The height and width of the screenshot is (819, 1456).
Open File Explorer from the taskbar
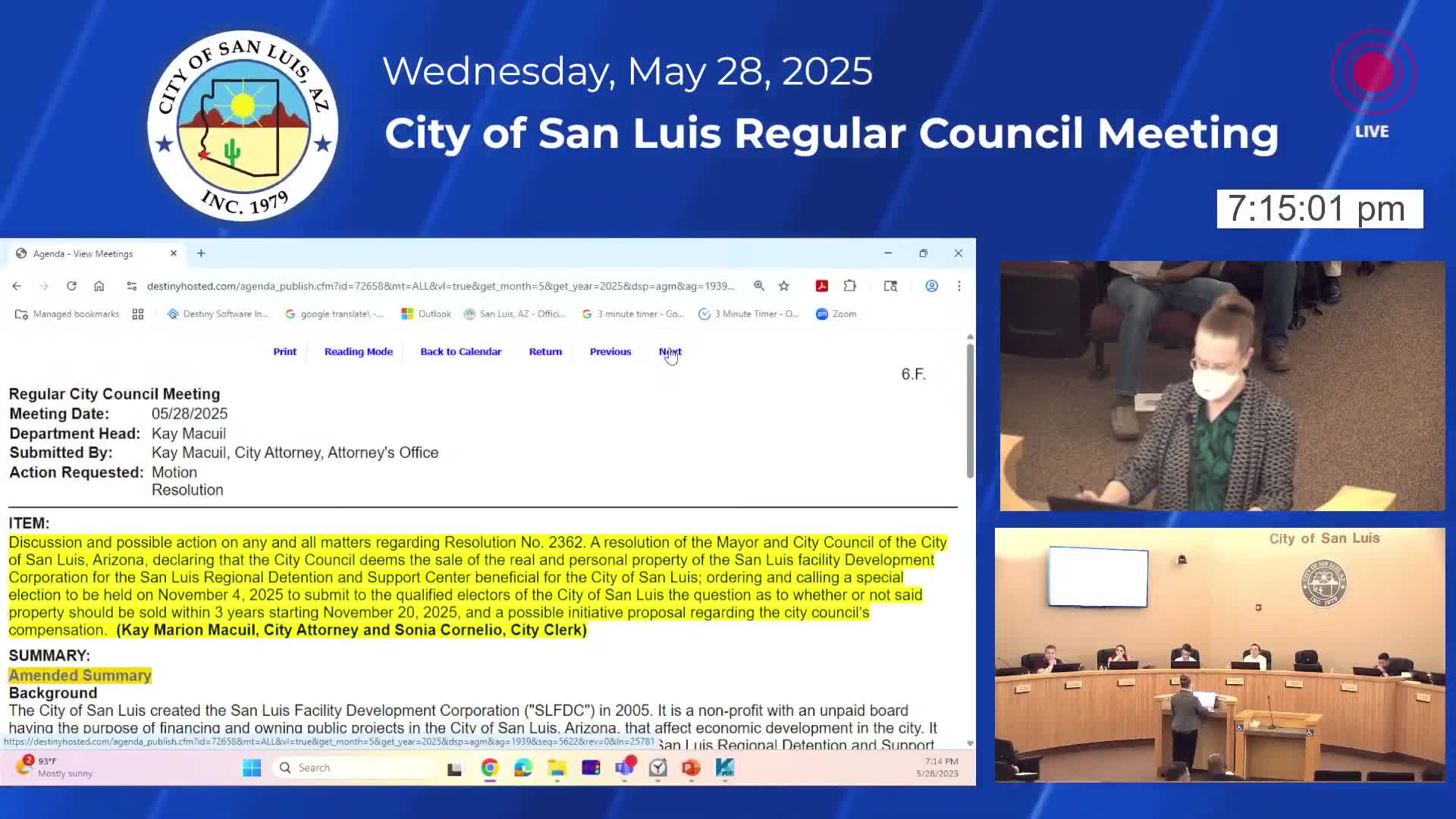pos(557,767)
